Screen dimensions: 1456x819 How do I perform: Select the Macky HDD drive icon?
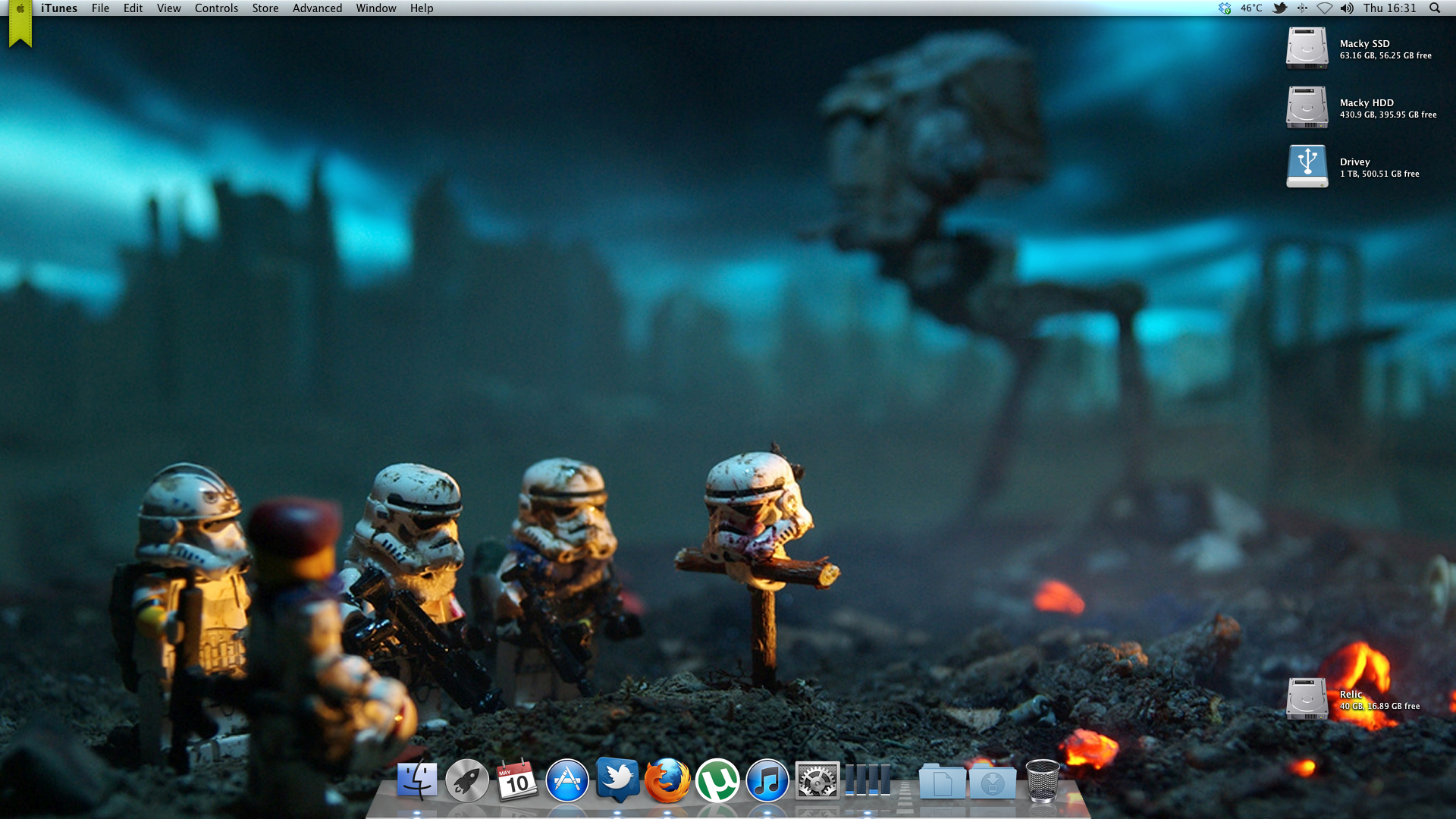tap(1307, 107)
